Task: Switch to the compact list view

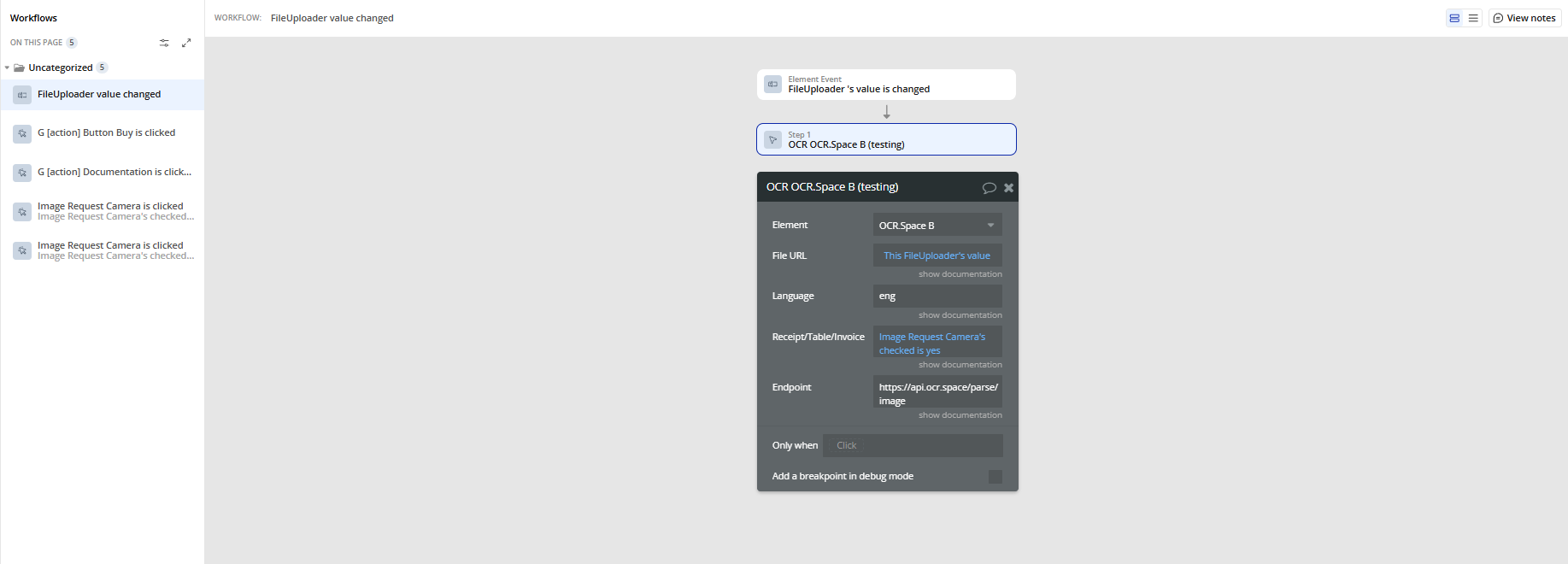Action: coord(1473,18)
